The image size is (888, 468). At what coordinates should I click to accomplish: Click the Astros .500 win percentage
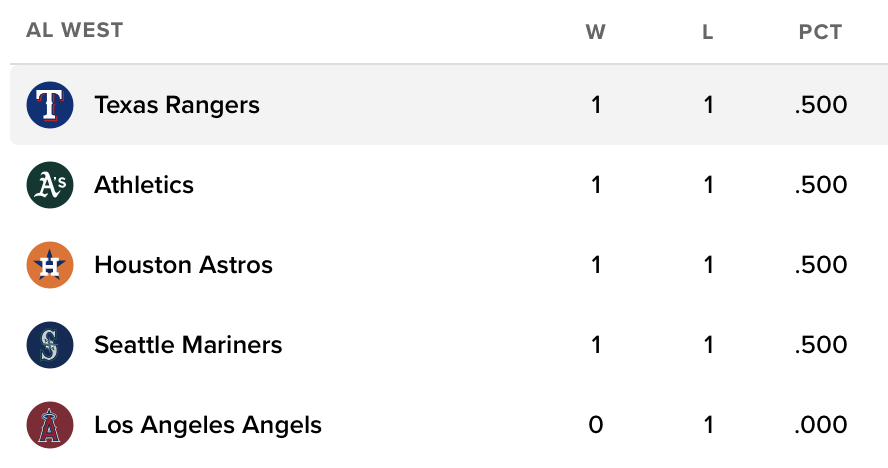[820, 265]
